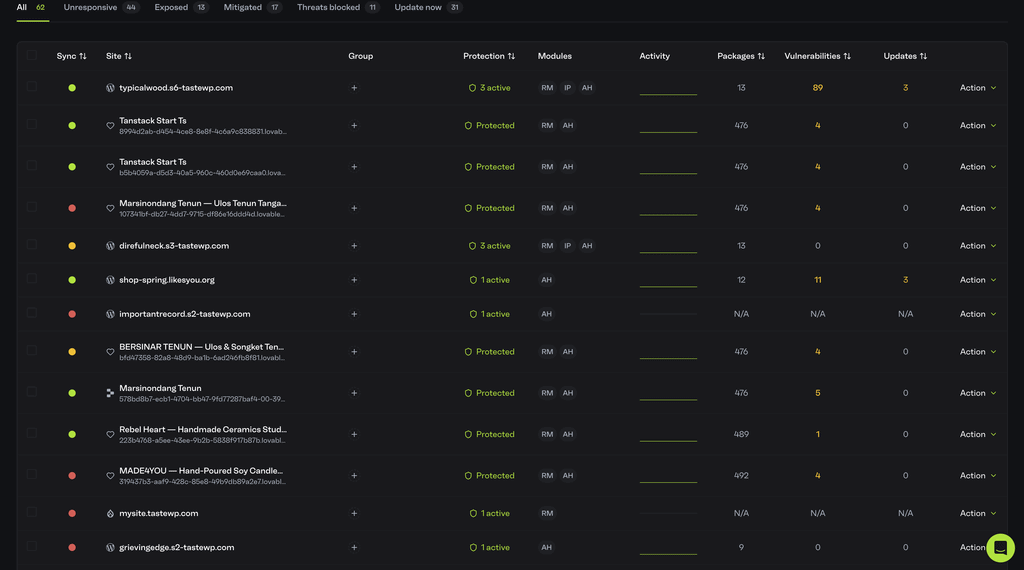Click the heart icon beside BERSINAR TENUN site
Screen dimensions: 1024x570
110,351
